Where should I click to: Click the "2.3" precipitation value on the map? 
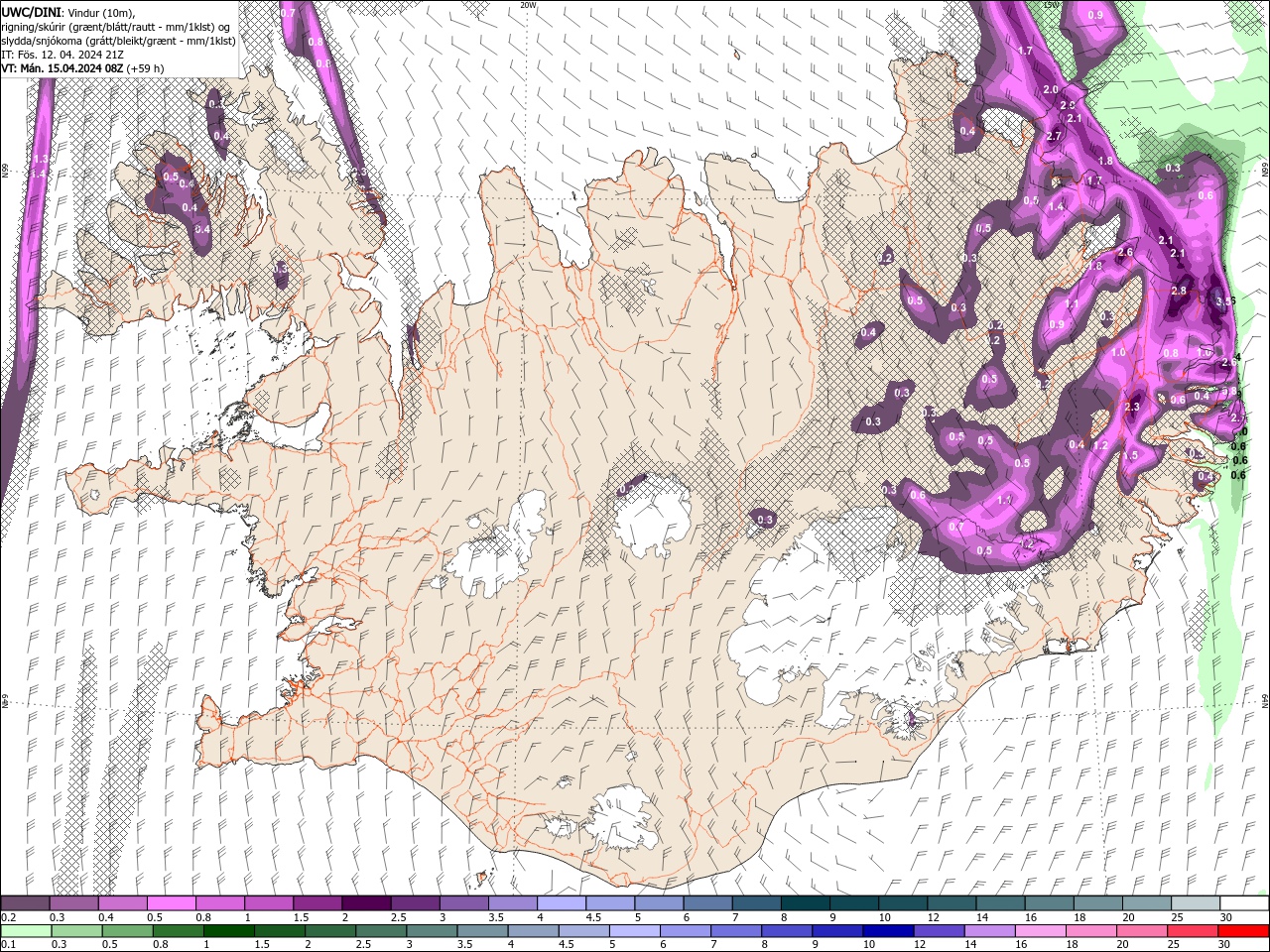[x=1132, y=408]
